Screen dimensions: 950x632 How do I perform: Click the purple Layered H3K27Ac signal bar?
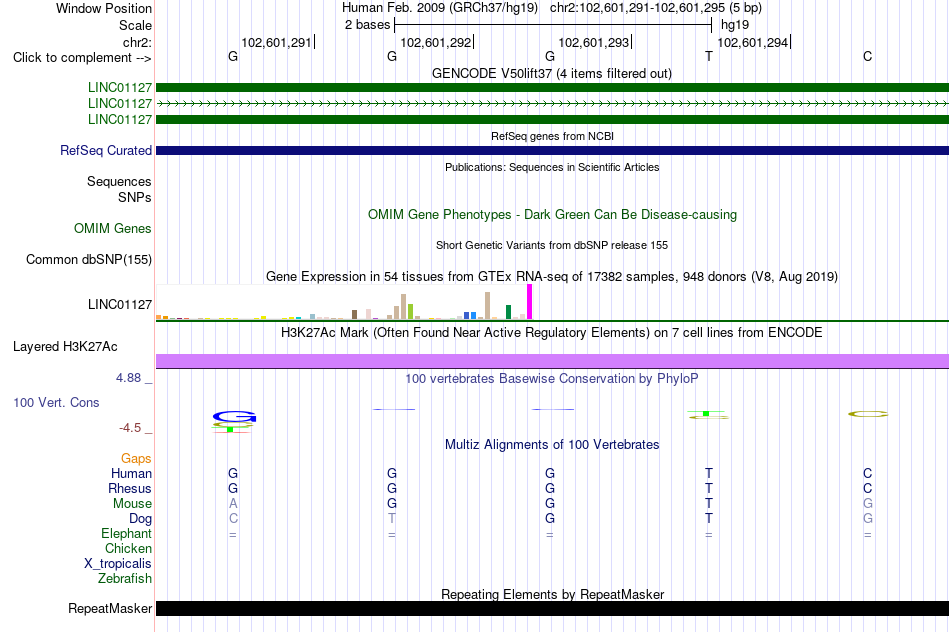tap(552, 361)
